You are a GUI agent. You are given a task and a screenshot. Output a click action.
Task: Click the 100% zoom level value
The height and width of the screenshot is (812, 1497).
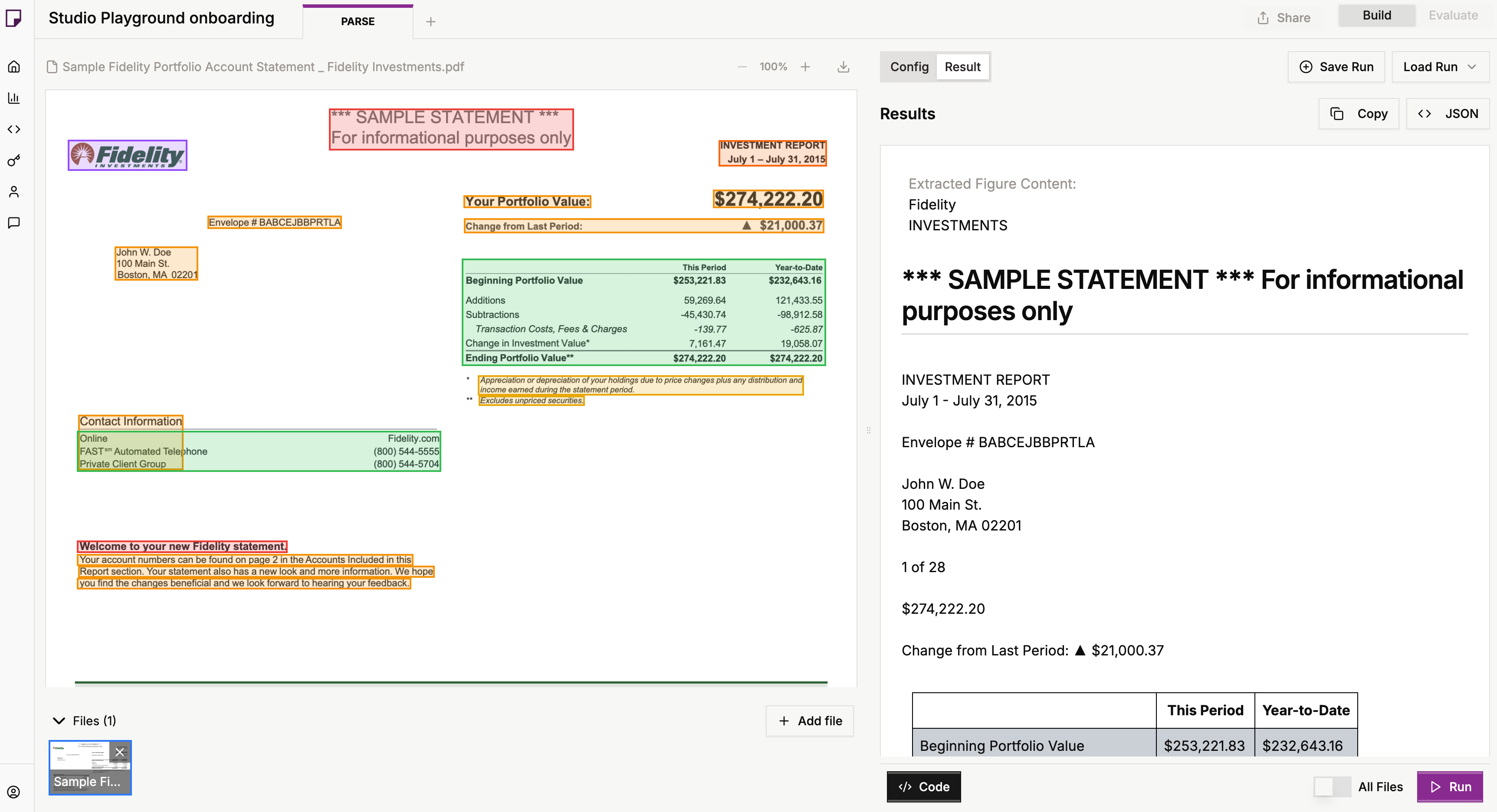pyautogui.click(x=773, y=67)
